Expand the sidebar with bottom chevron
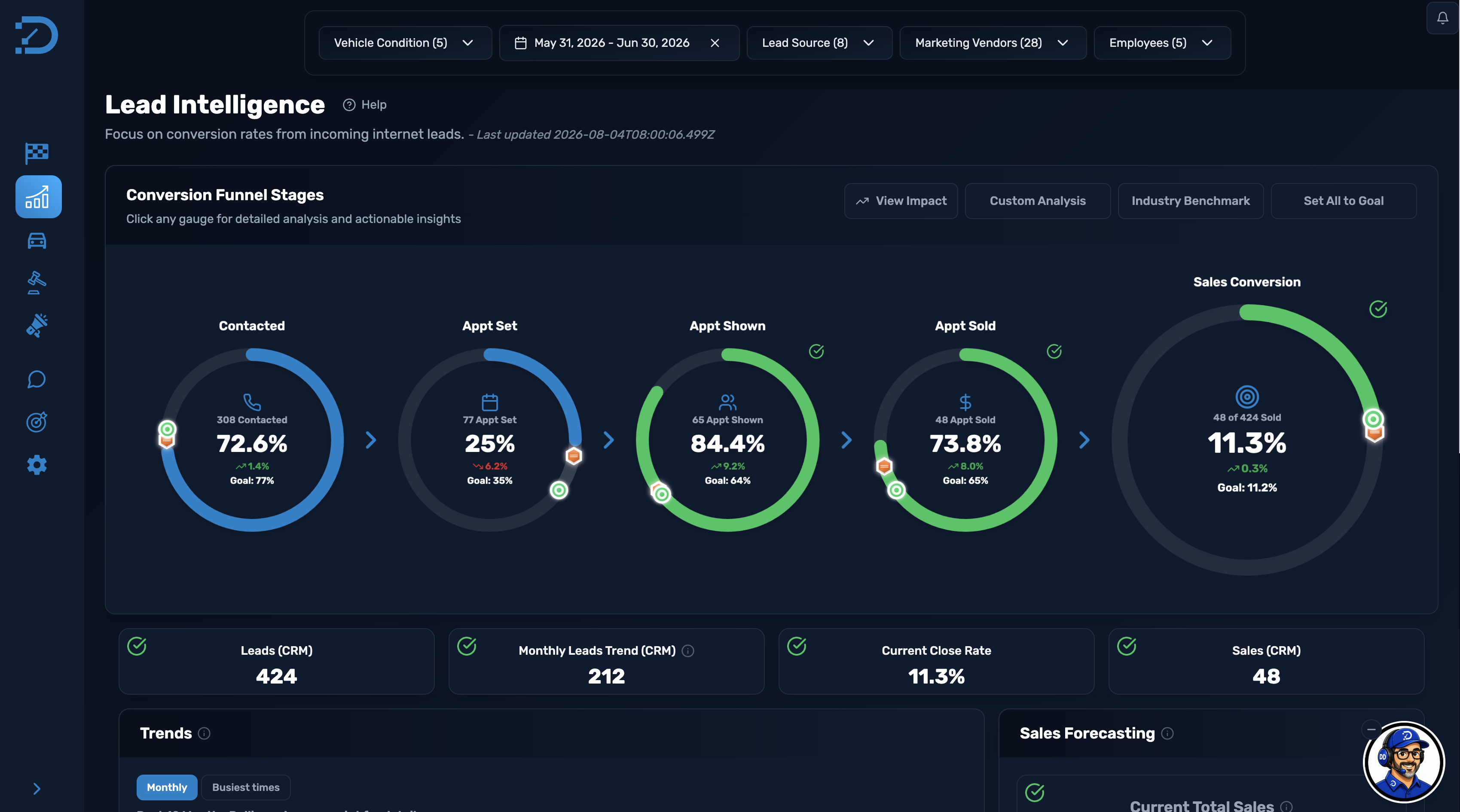Image resolution: width=1460 pixels, height=812 pixels. coord(37,788)
